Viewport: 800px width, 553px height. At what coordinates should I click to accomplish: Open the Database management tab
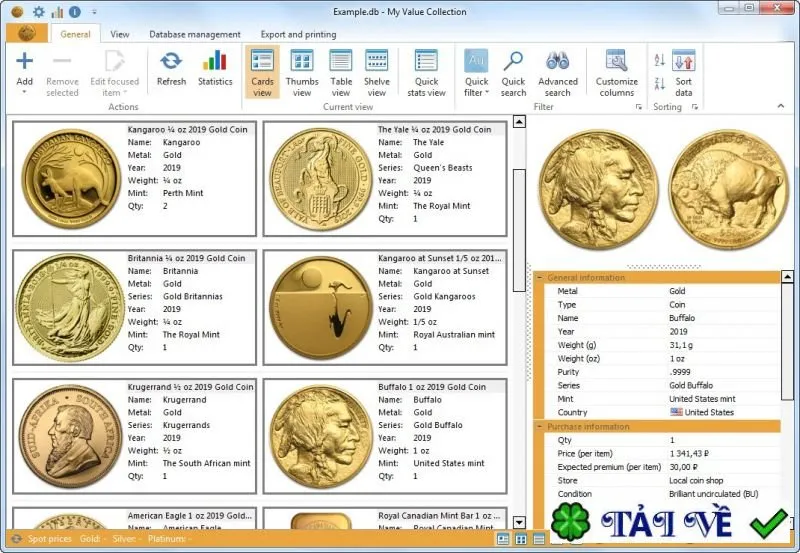[194, 34]
